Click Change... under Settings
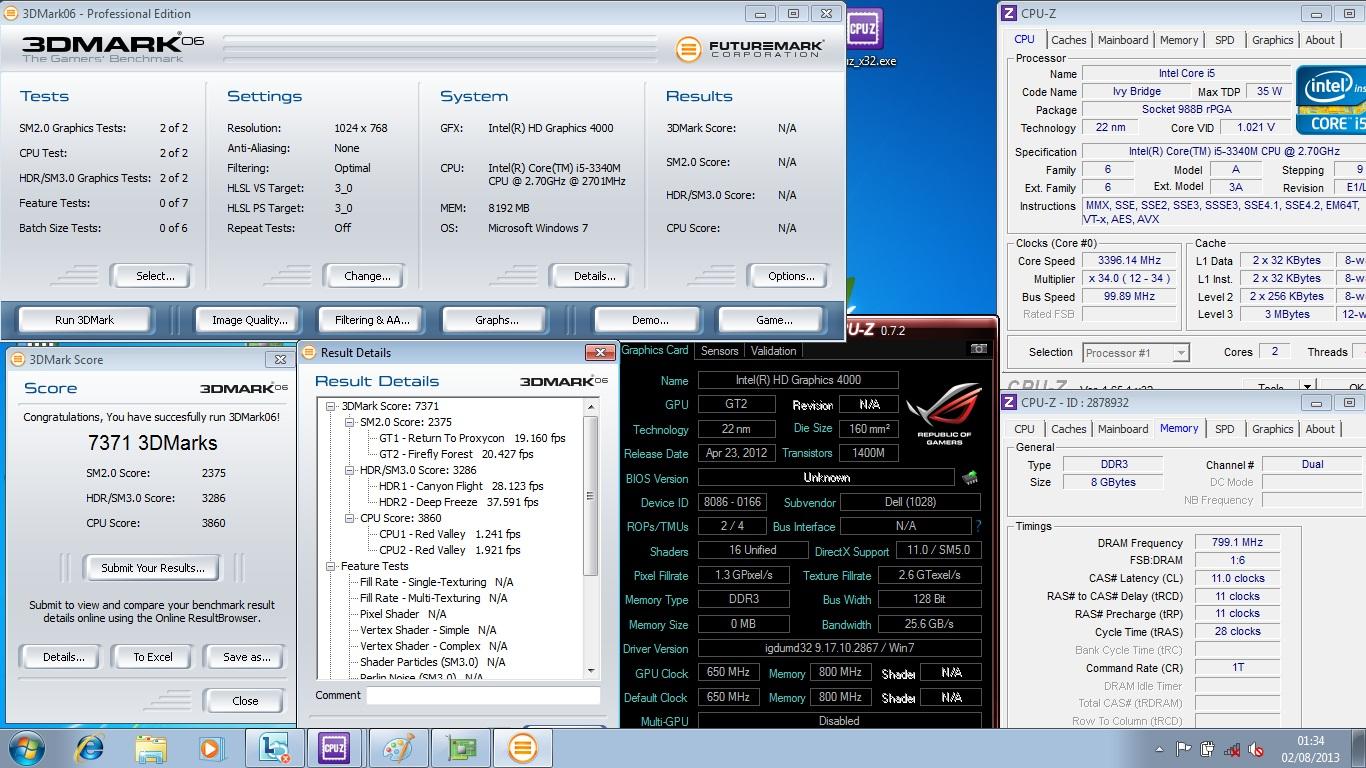The width and height of the screenshot is (1366, 768). [367, 276]
